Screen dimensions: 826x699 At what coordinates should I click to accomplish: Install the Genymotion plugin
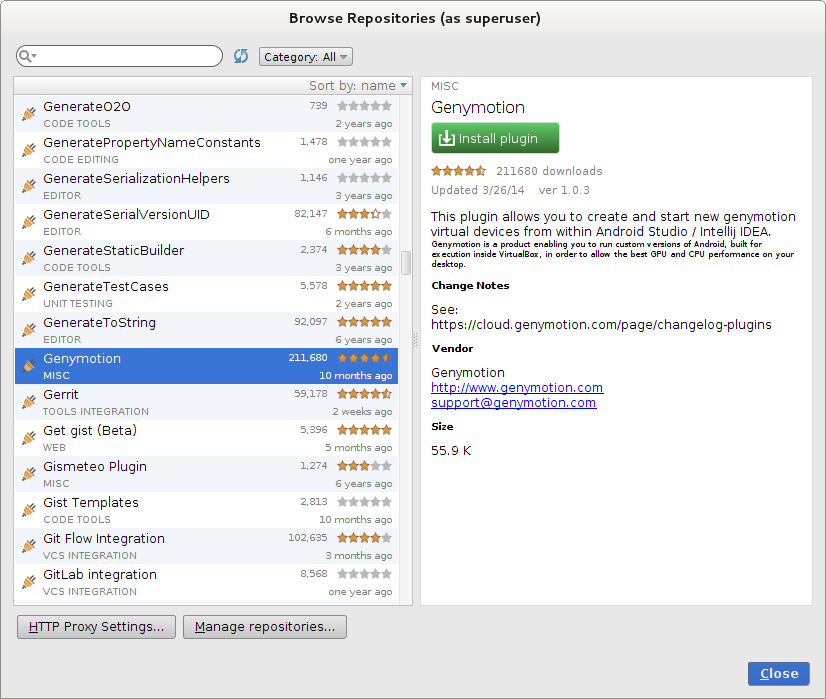tap(495, 138)
